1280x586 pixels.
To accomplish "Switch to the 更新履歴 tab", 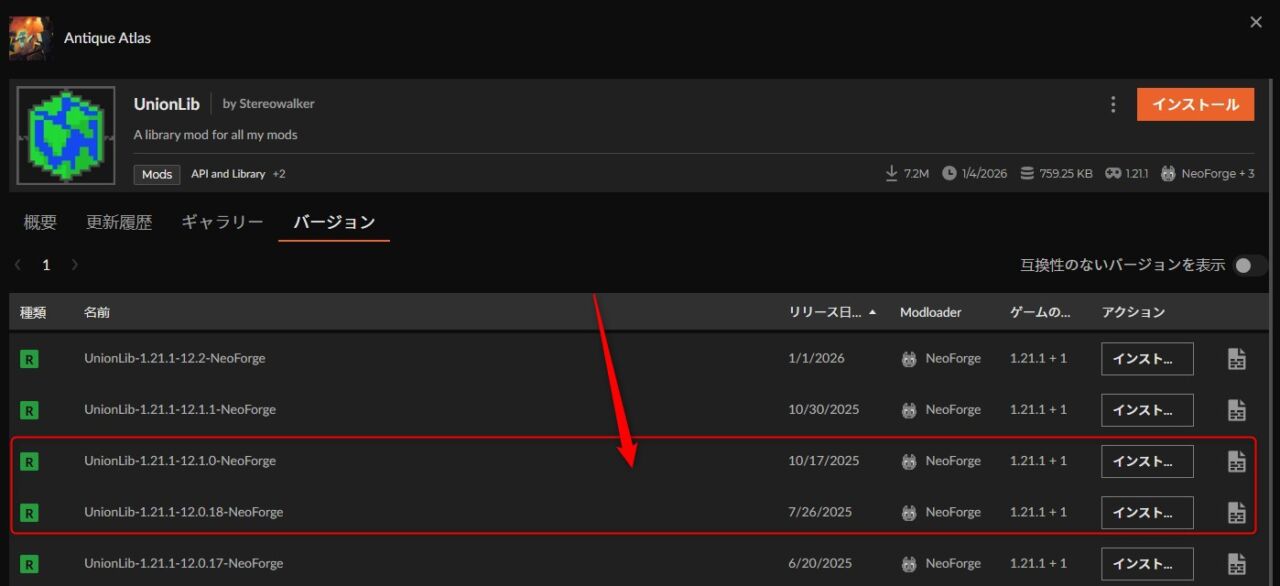I will [119, 222].
